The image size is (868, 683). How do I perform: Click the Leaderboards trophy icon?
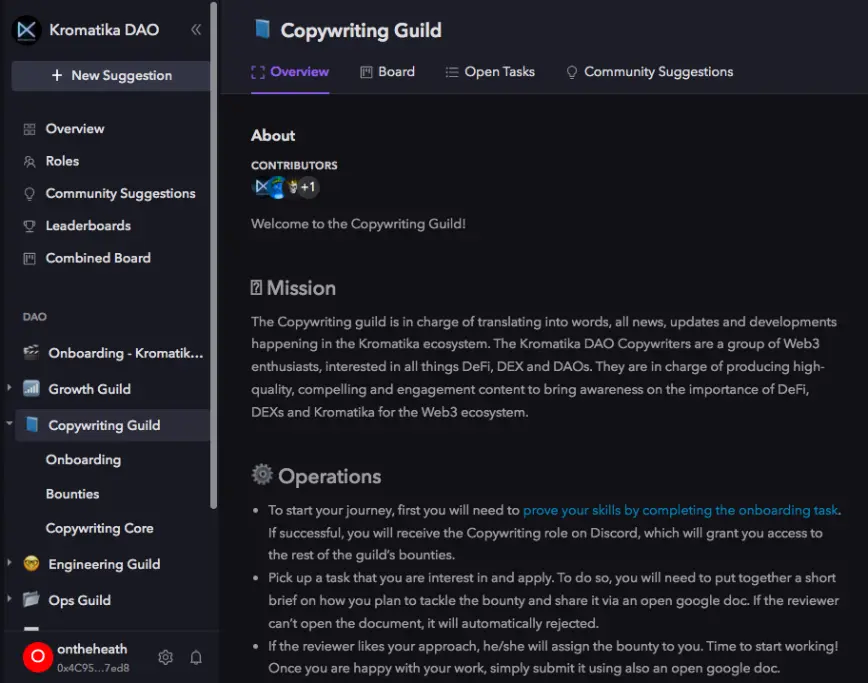[29, 226]
